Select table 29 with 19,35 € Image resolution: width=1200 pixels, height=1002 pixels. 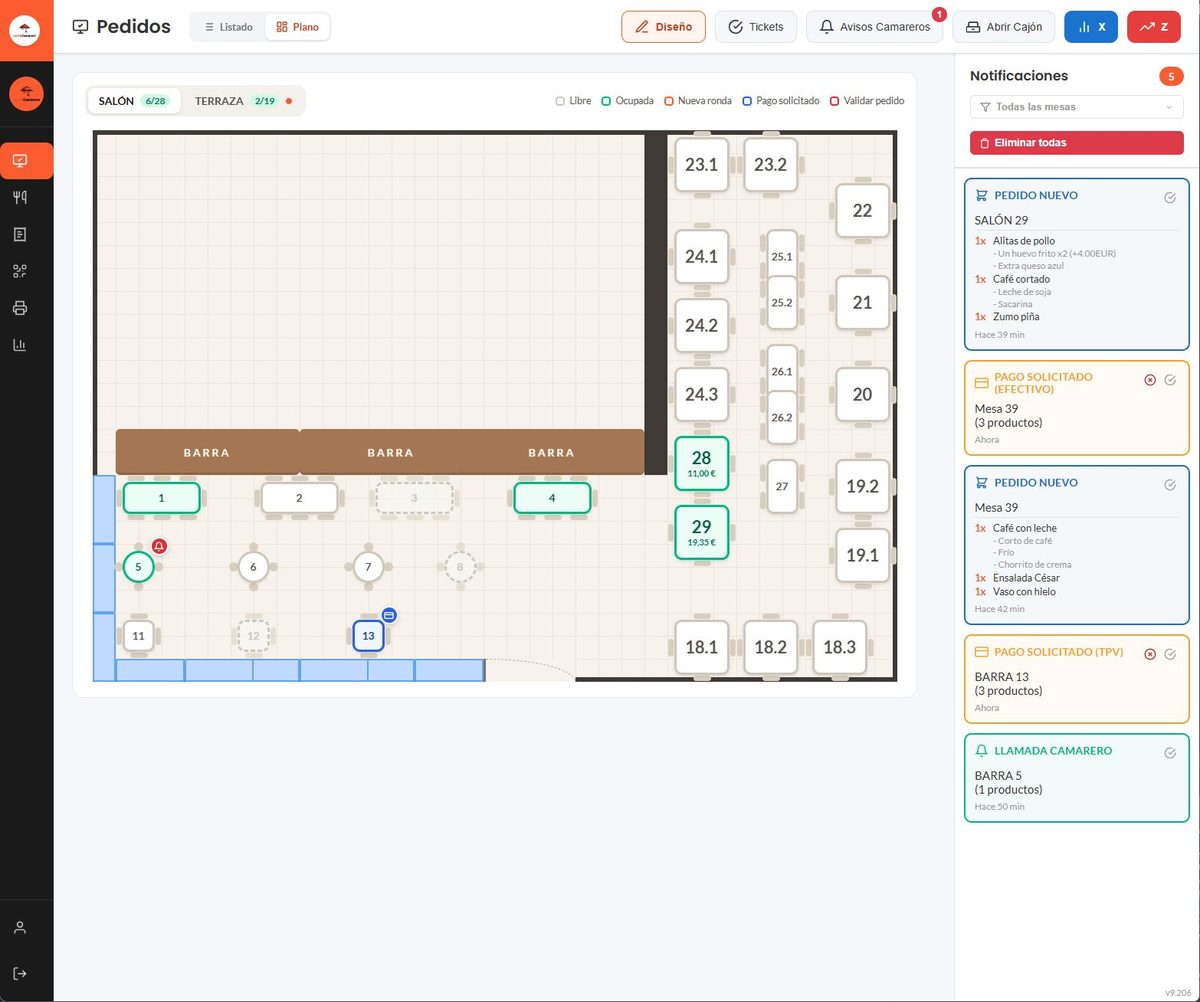pyautogui.click(x=702, y=532)
